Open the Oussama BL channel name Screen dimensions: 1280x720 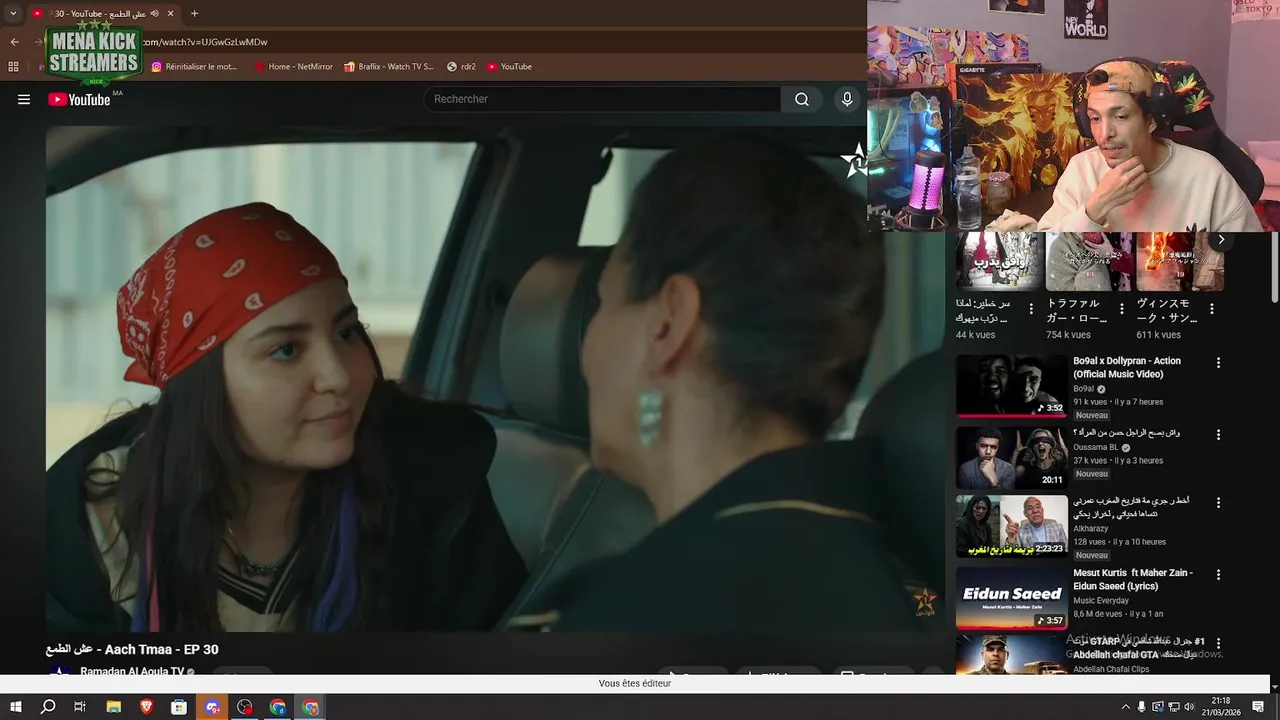(1096, 447)
